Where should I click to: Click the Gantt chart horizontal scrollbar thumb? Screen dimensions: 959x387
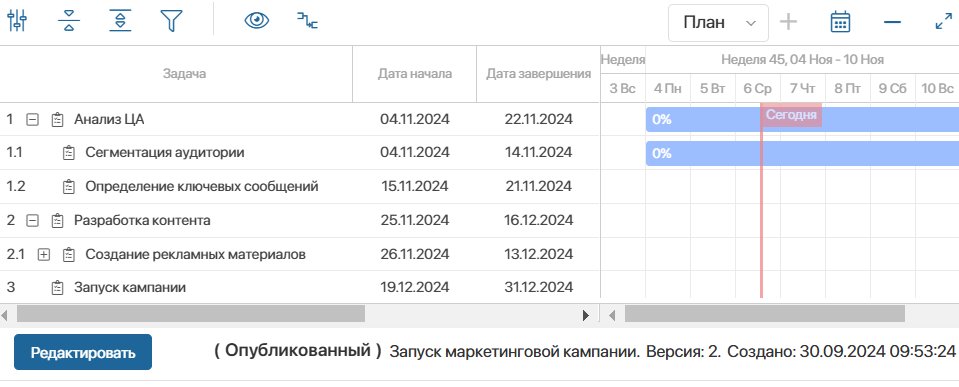click(x=765, y=314)
